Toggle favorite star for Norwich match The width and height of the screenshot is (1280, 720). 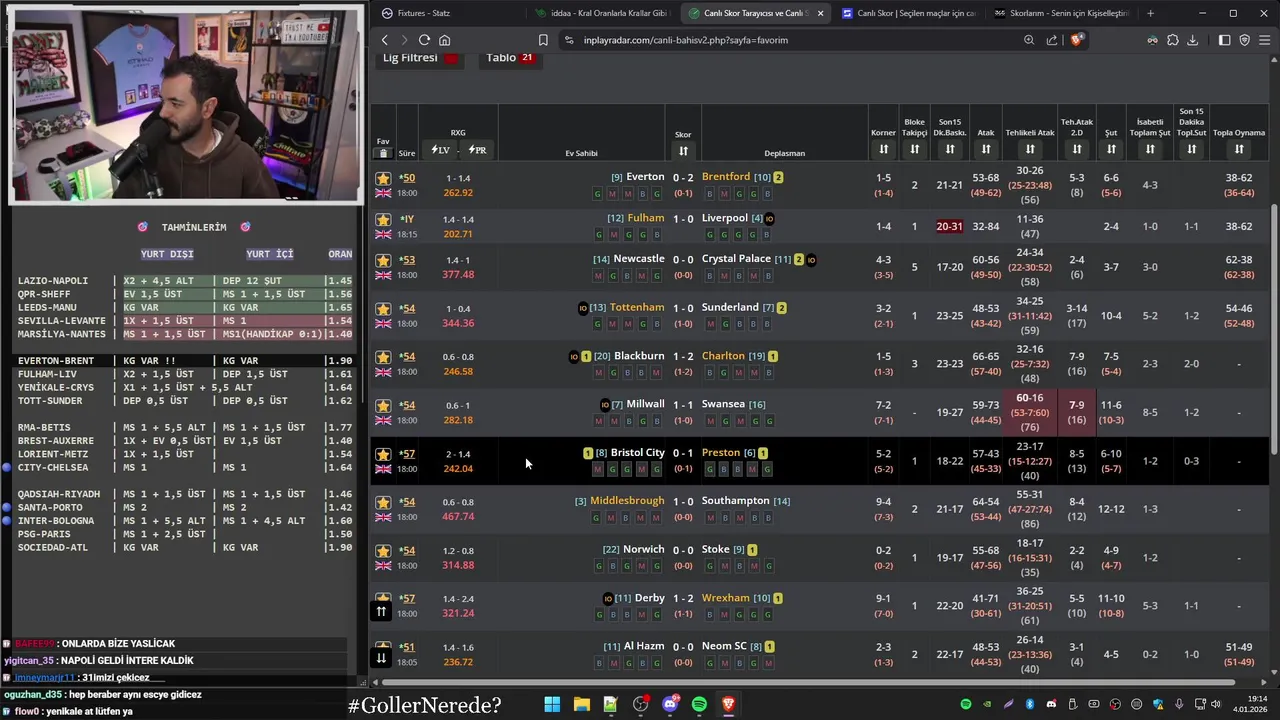[x=383, y=551]
